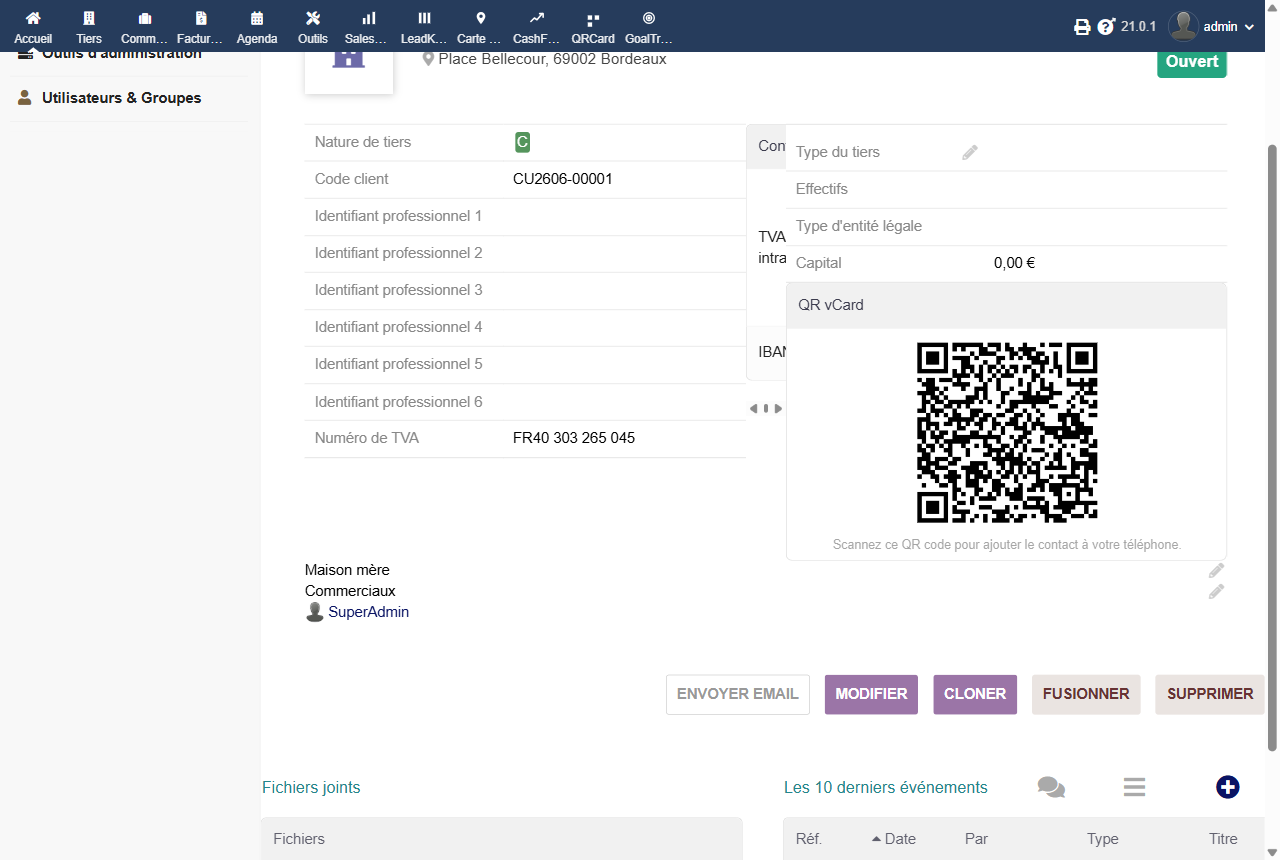
Task: Open the help icon beside version 21.0.1
Action: [x=1105, y=27]
